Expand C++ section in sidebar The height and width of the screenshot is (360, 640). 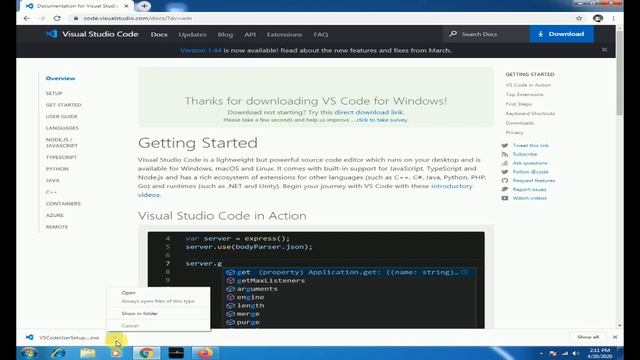(51, 192)
